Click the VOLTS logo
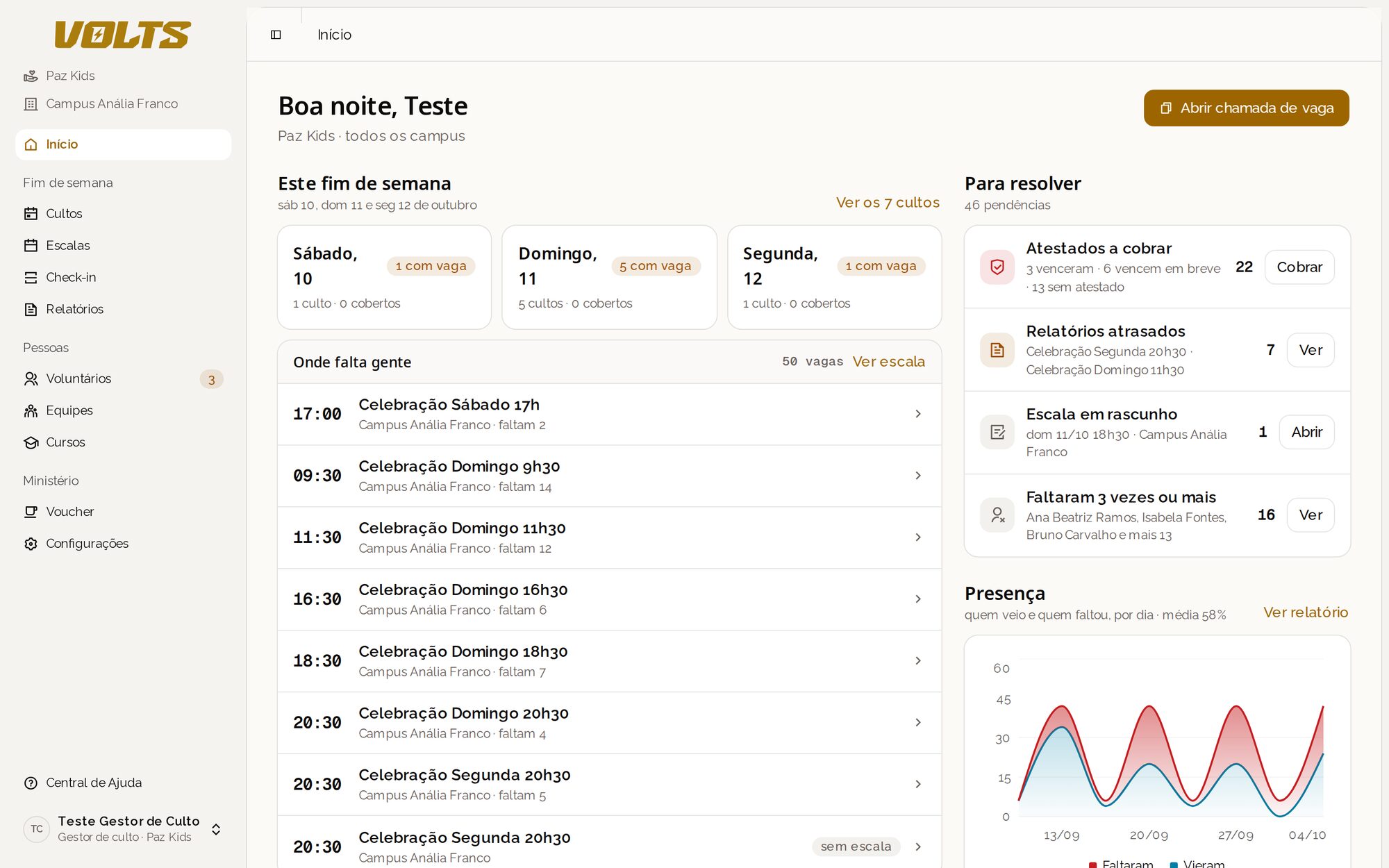 [x=123, y=35]
